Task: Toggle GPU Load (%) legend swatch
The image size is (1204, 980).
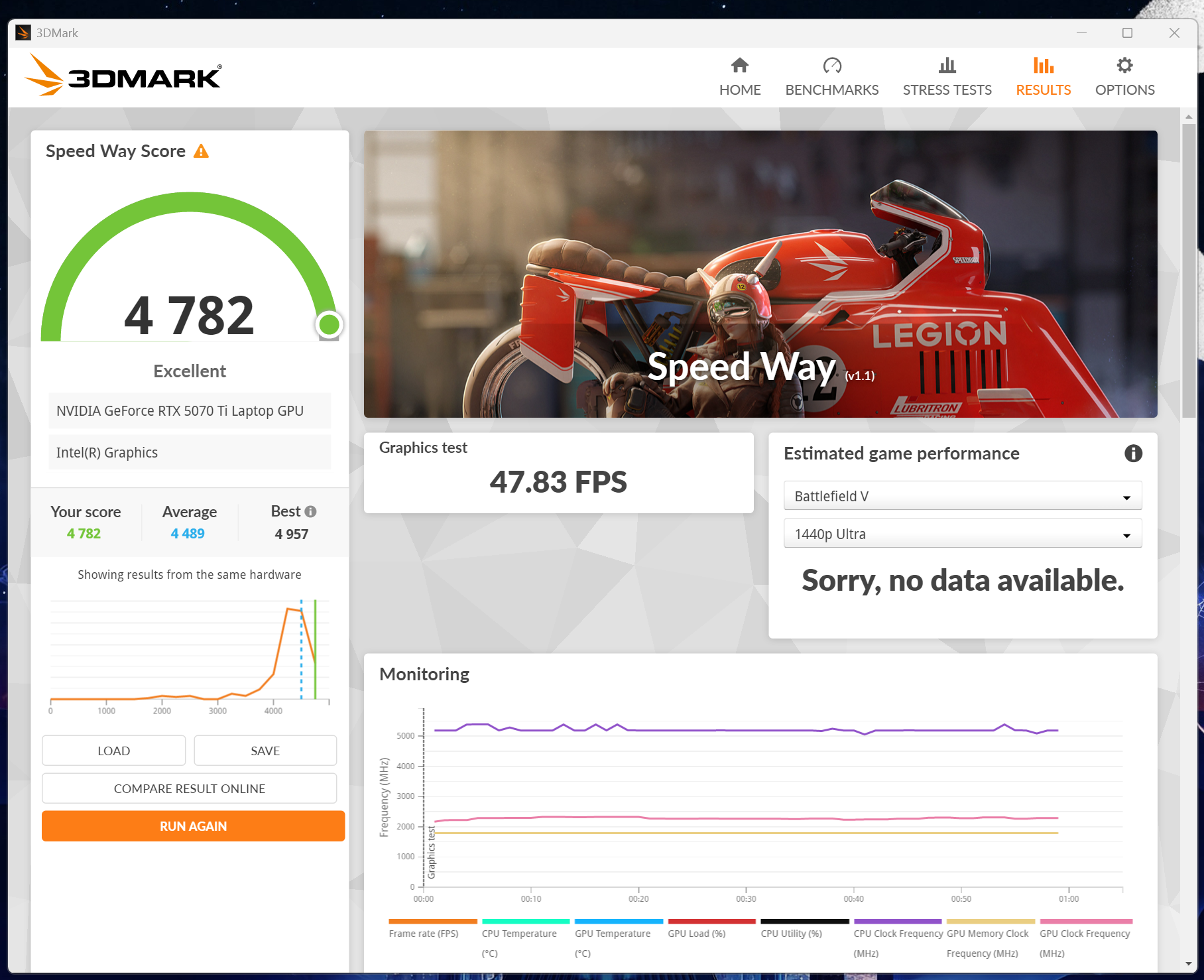Action: click(x=711, y=921)
